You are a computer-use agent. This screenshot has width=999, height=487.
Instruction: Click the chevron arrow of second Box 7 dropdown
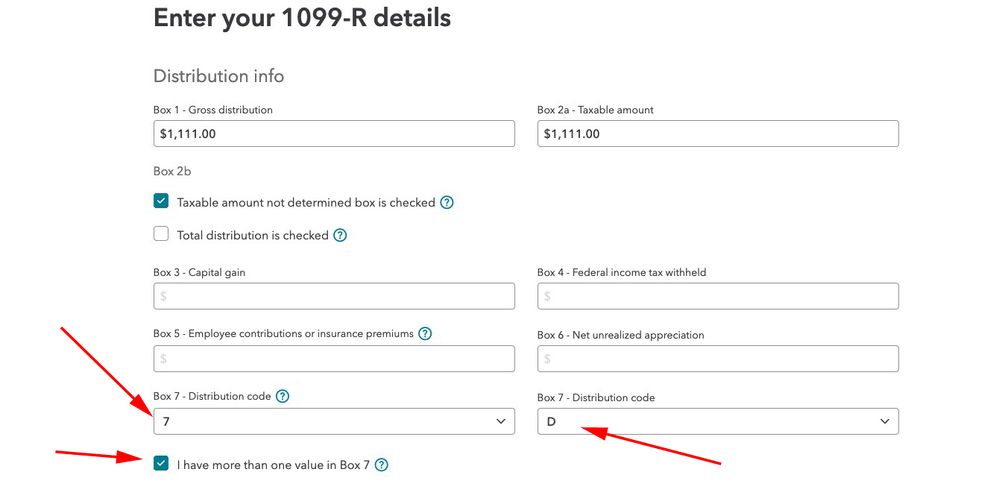[884, 422]
